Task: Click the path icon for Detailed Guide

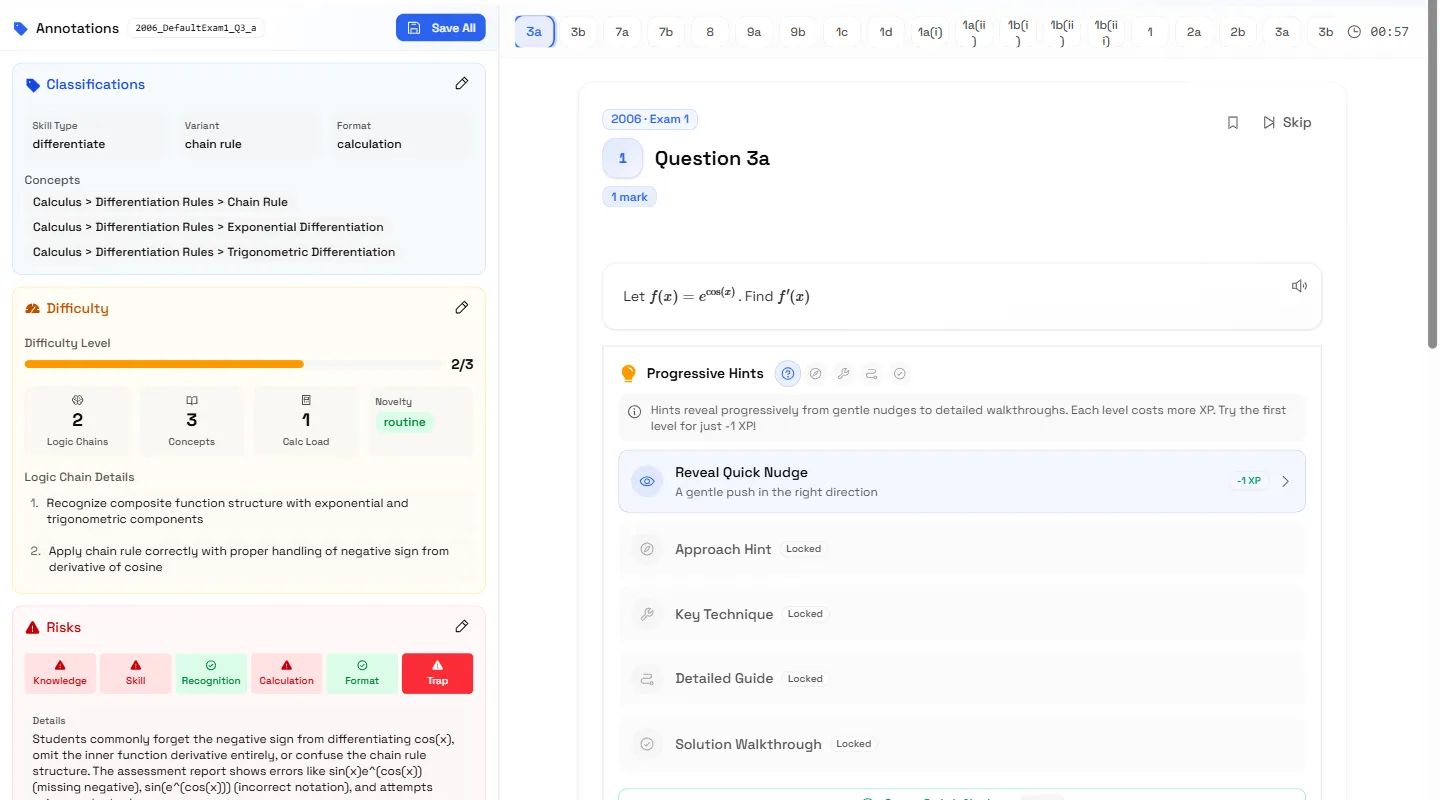Action: 871,373
